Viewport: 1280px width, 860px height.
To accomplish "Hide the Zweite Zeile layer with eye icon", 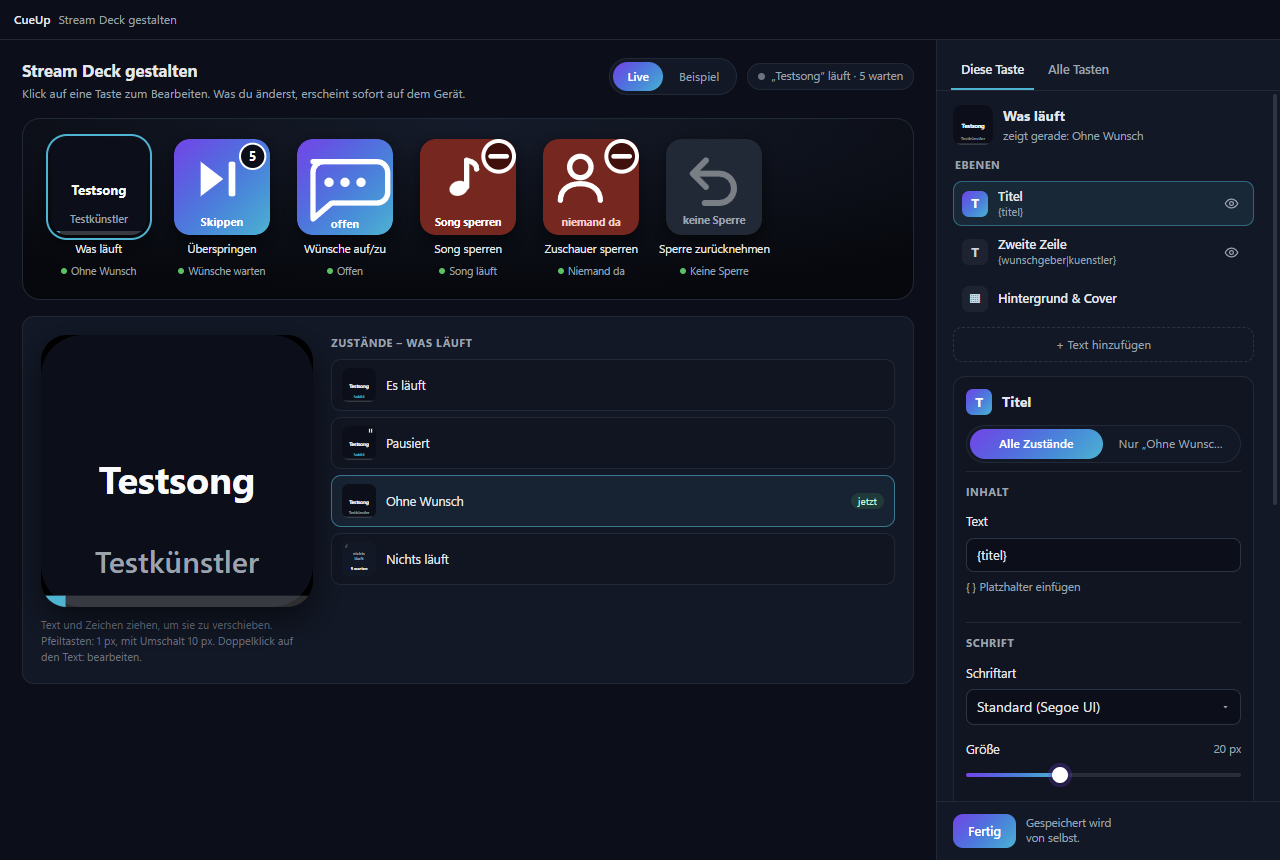I will tap(1232, 252).
